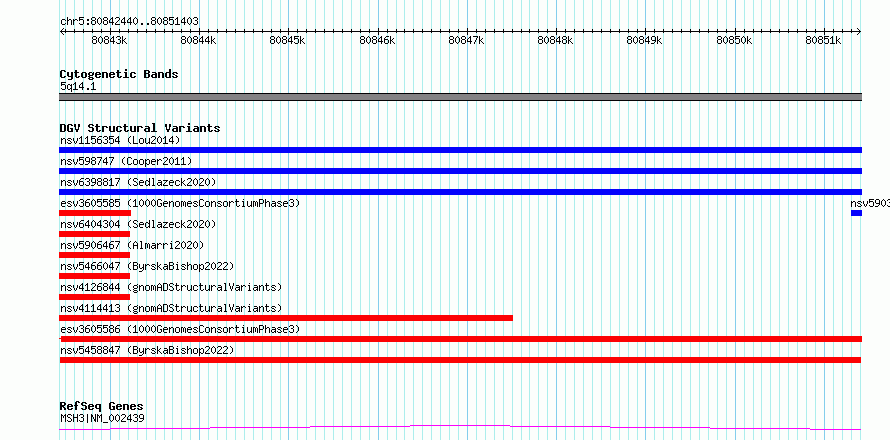Click the 5q14.1 cytogenetic band bar

coord(460,97)
